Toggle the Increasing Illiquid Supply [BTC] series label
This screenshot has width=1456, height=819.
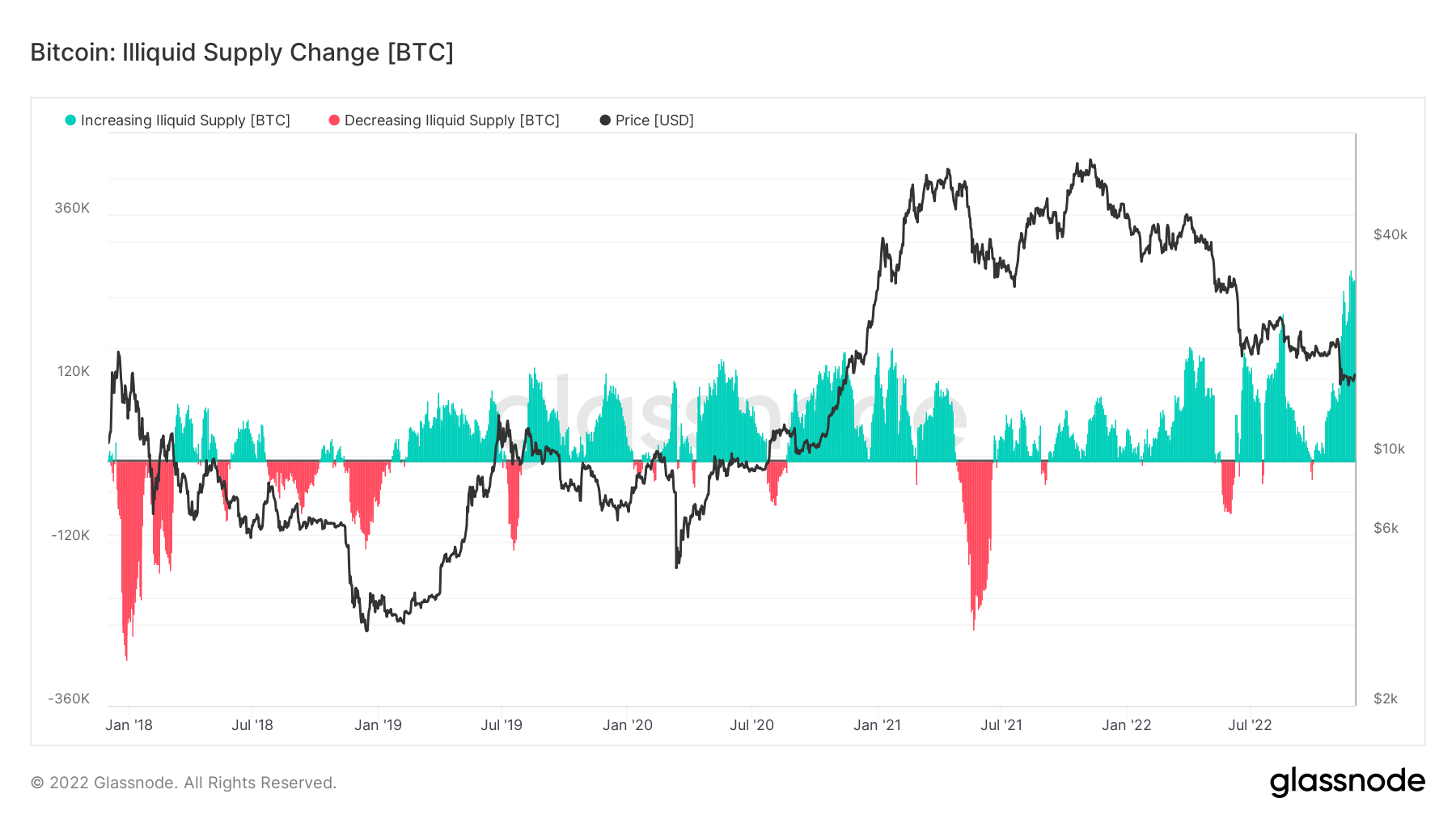[185, 120]
